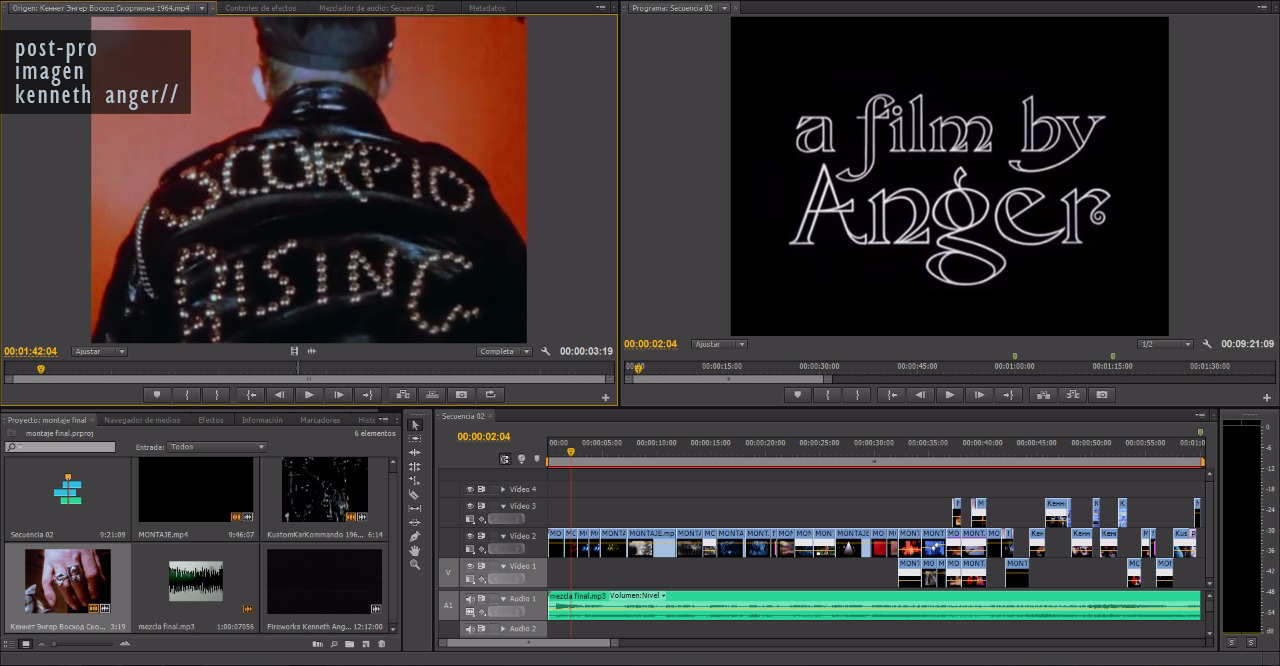This screenshot has width=1280, height=666.
Task: Toggle sync lock on Vídeo 2
Action: pos(481,536)
